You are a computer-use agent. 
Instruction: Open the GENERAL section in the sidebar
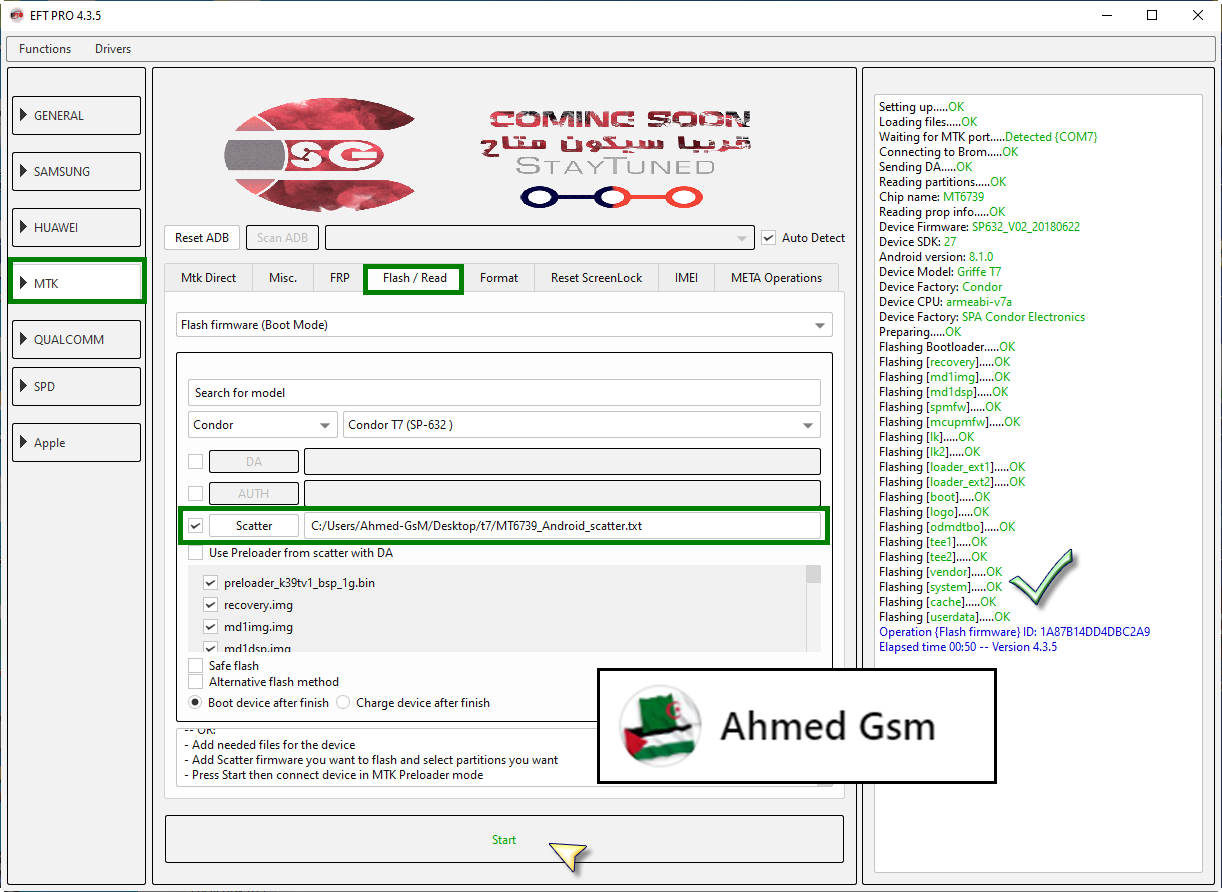76,115
